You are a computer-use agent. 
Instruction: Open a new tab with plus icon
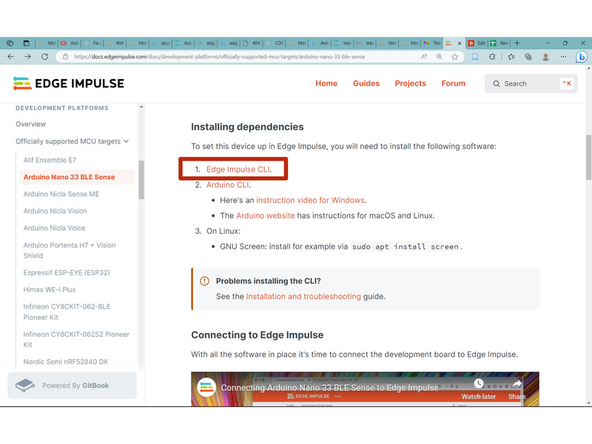pos(517,43)
